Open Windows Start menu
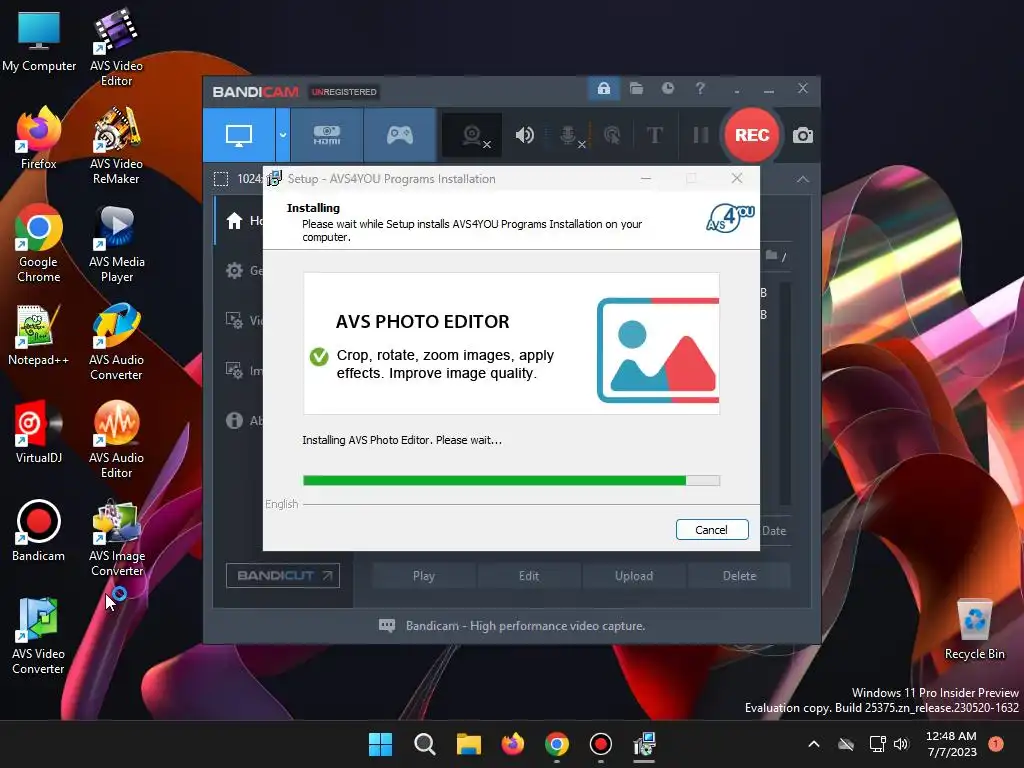The image size is (1024, 768). (x=380, y=744)
